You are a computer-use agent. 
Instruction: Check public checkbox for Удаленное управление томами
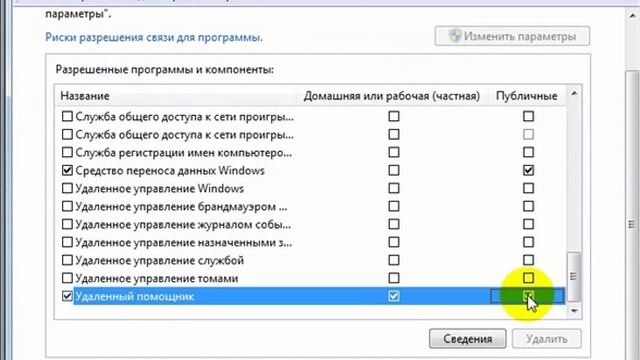tap(528, 278)
